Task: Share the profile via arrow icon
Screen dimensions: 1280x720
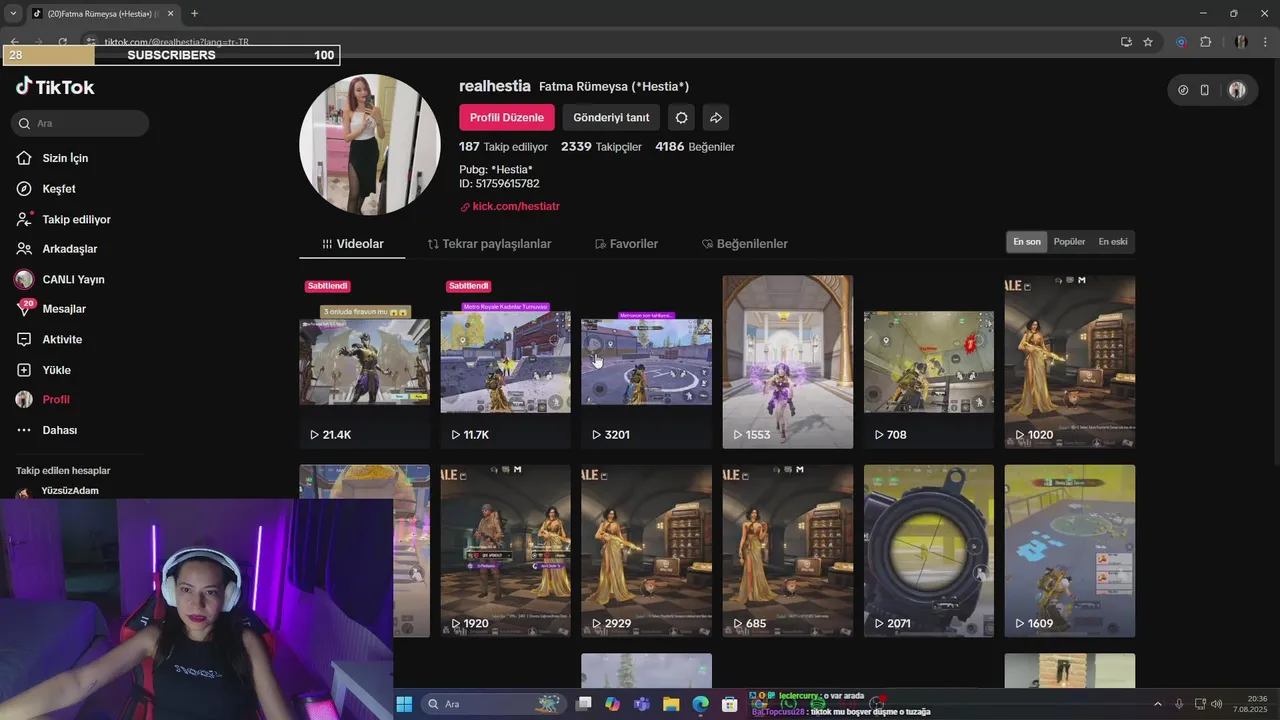Action: point(716,117)
